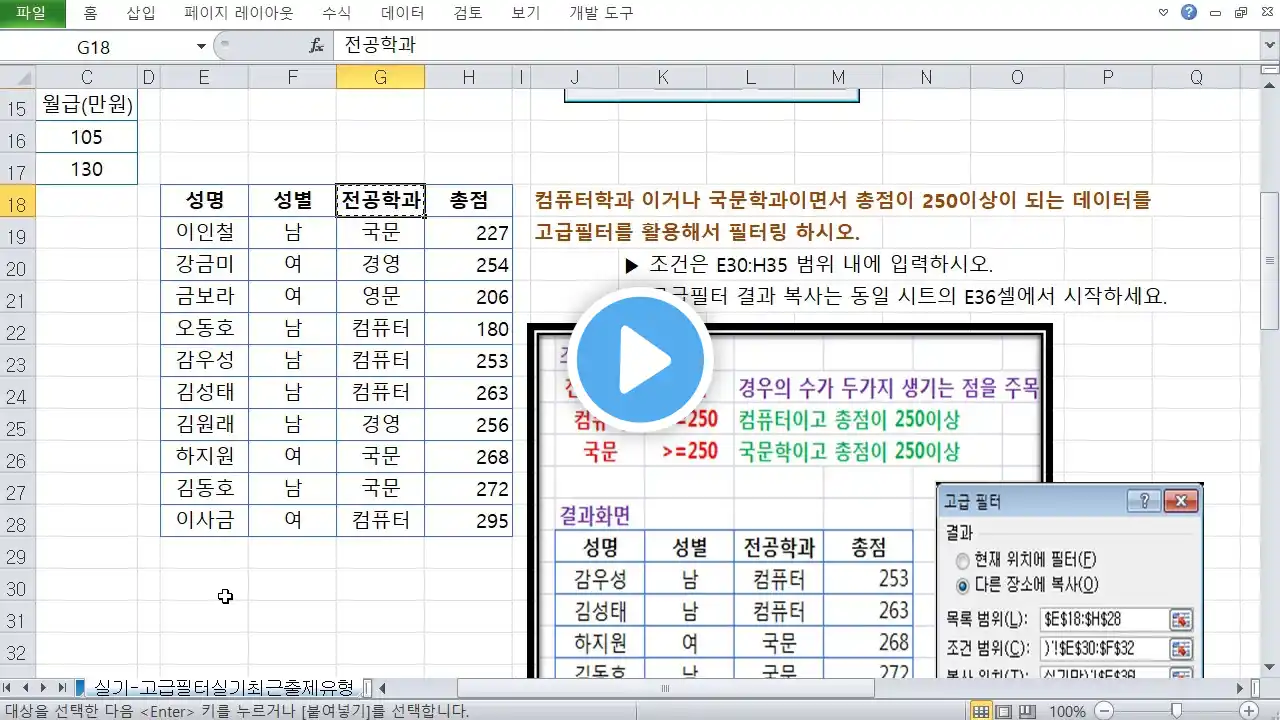Open the 파일 (File) tab
This screenshot has width=1280, height=720.
(31, 13)
